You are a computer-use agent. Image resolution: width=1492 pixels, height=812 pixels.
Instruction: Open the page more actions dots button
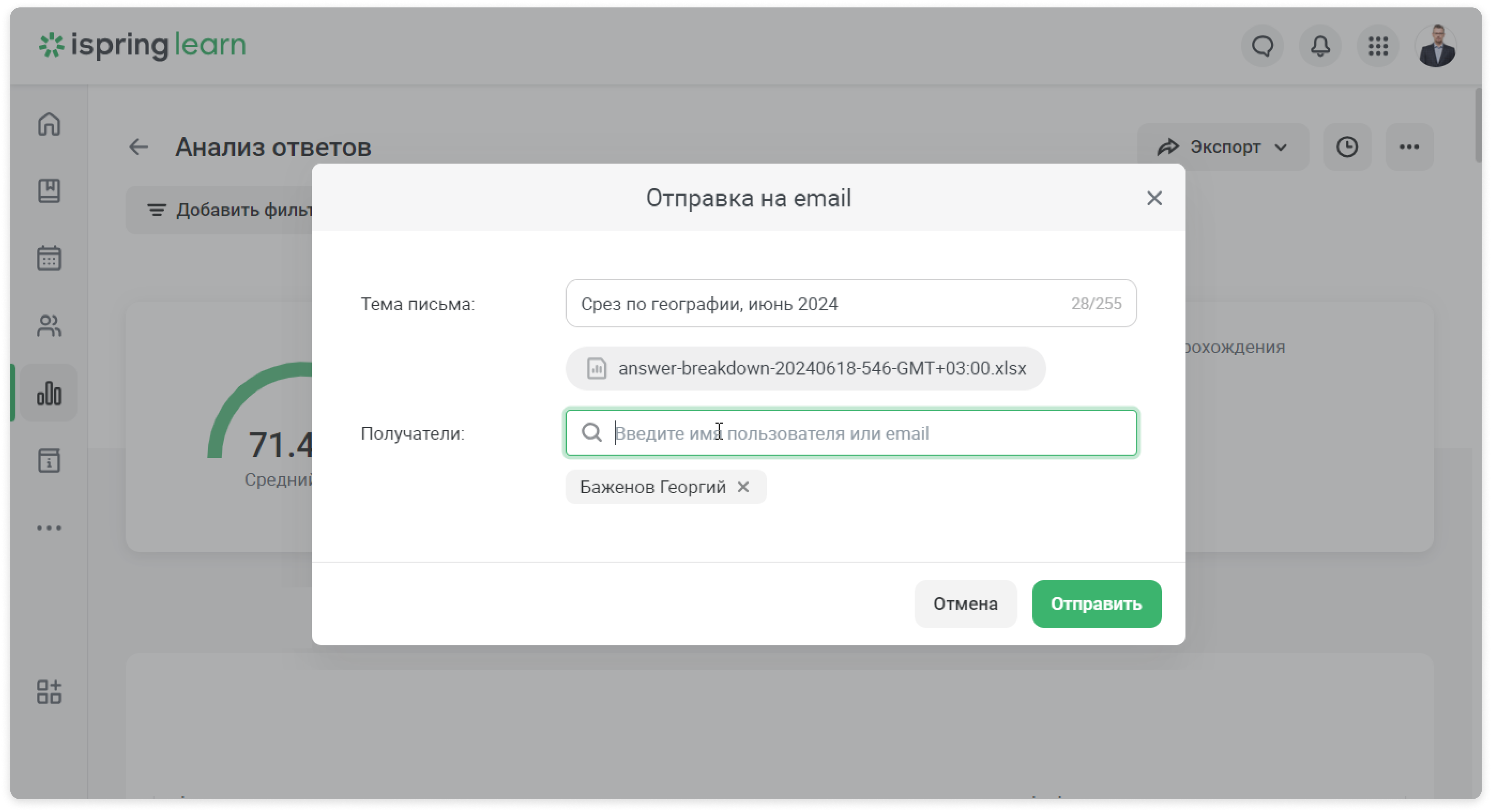[x=1409, y=147]
